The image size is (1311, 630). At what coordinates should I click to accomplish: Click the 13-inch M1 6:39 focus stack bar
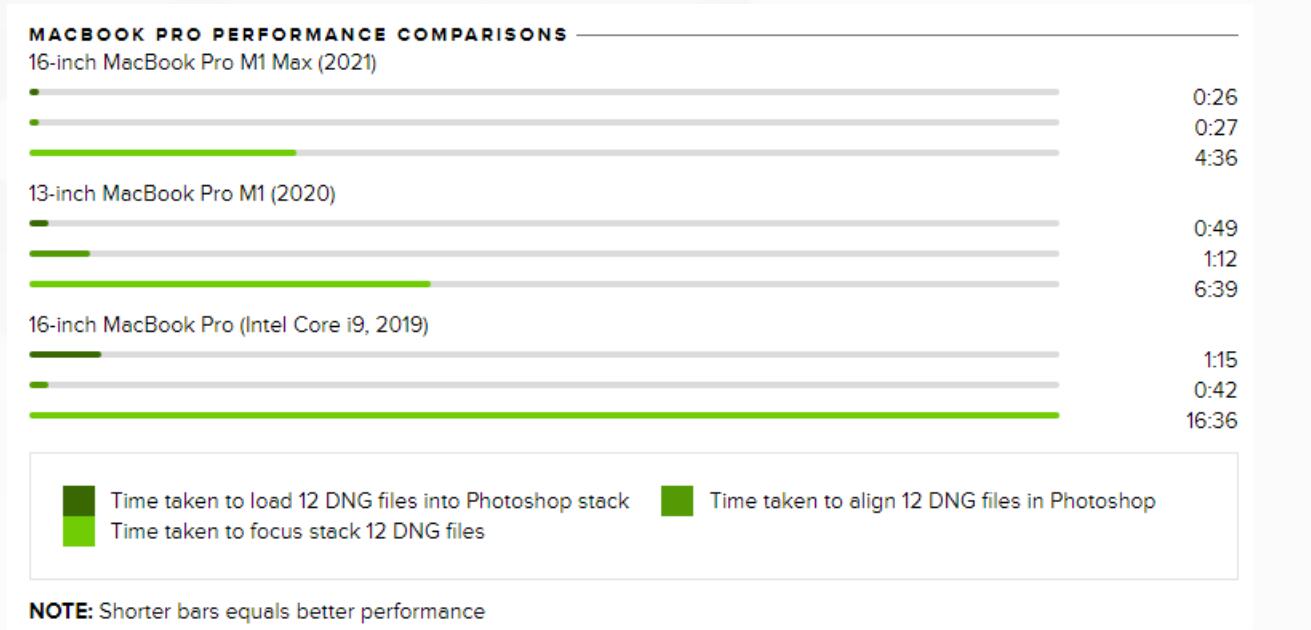[x=230, y=284]
